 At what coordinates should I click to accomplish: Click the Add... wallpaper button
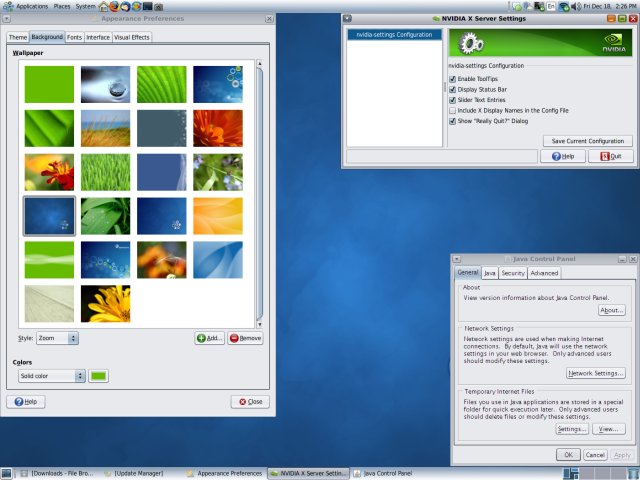point(209,338)
